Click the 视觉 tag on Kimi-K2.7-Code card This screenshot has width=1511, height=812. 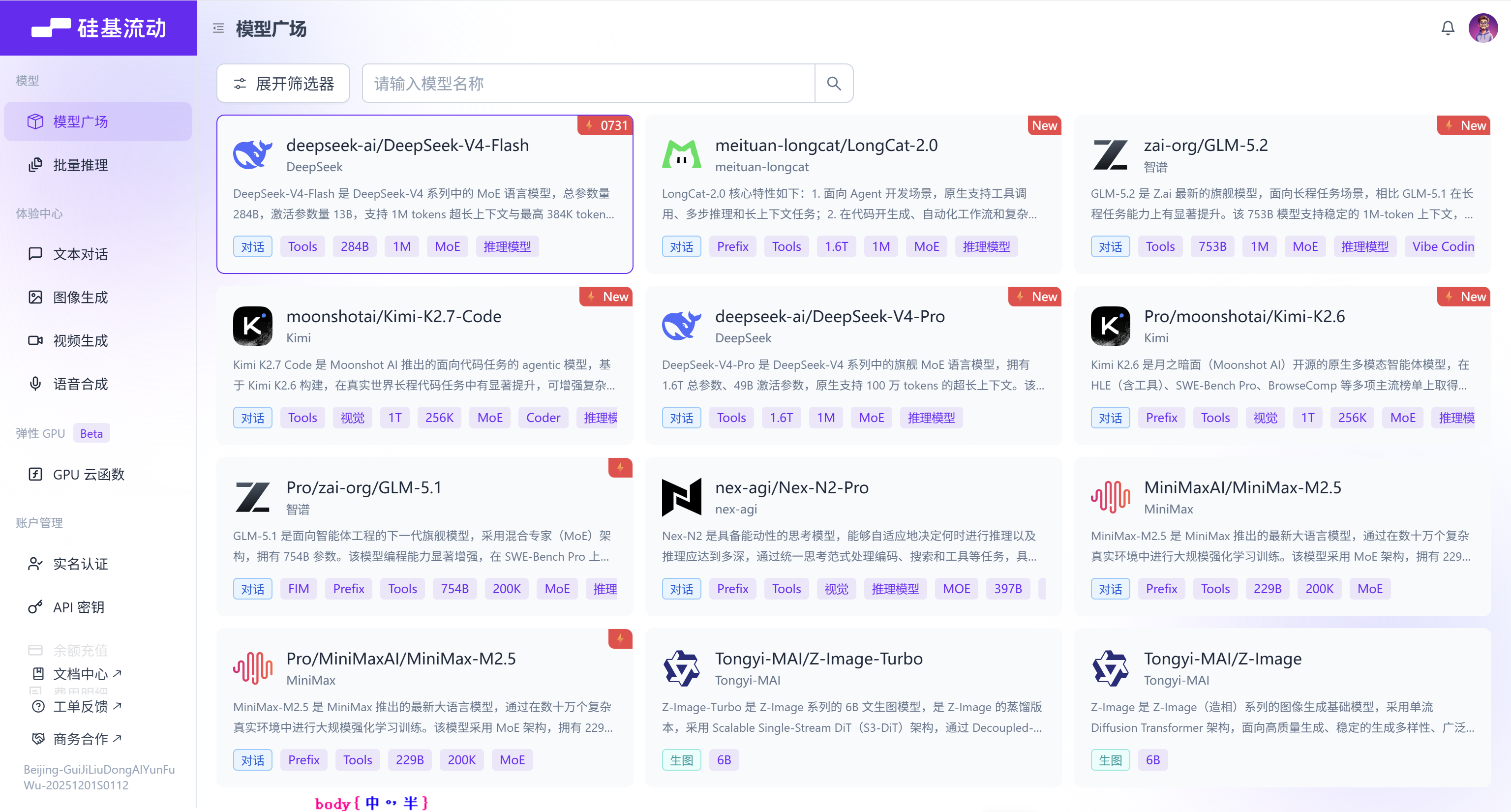[353, 418]
